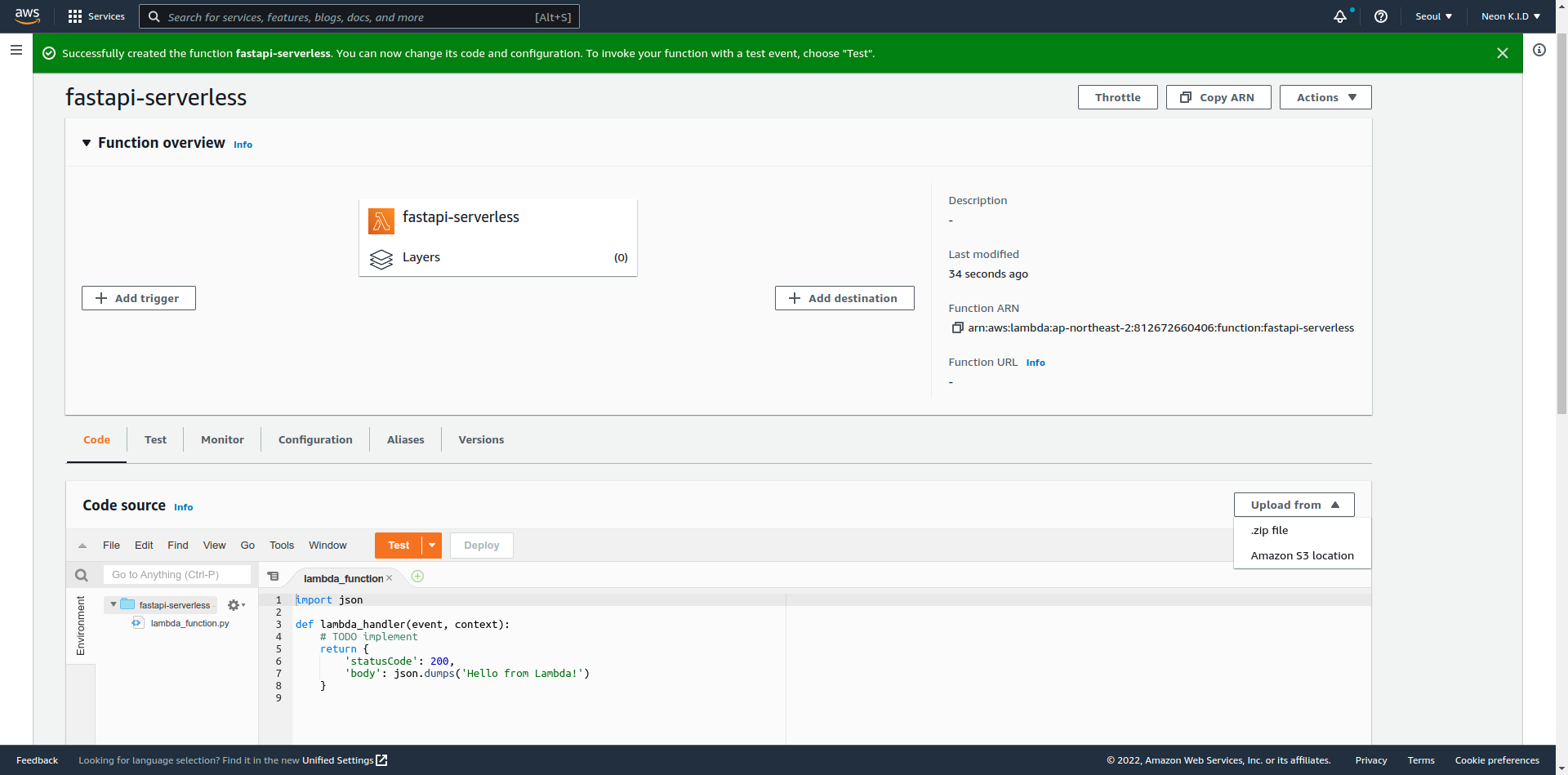Dismiss the success banner with X

[1503, 53]
